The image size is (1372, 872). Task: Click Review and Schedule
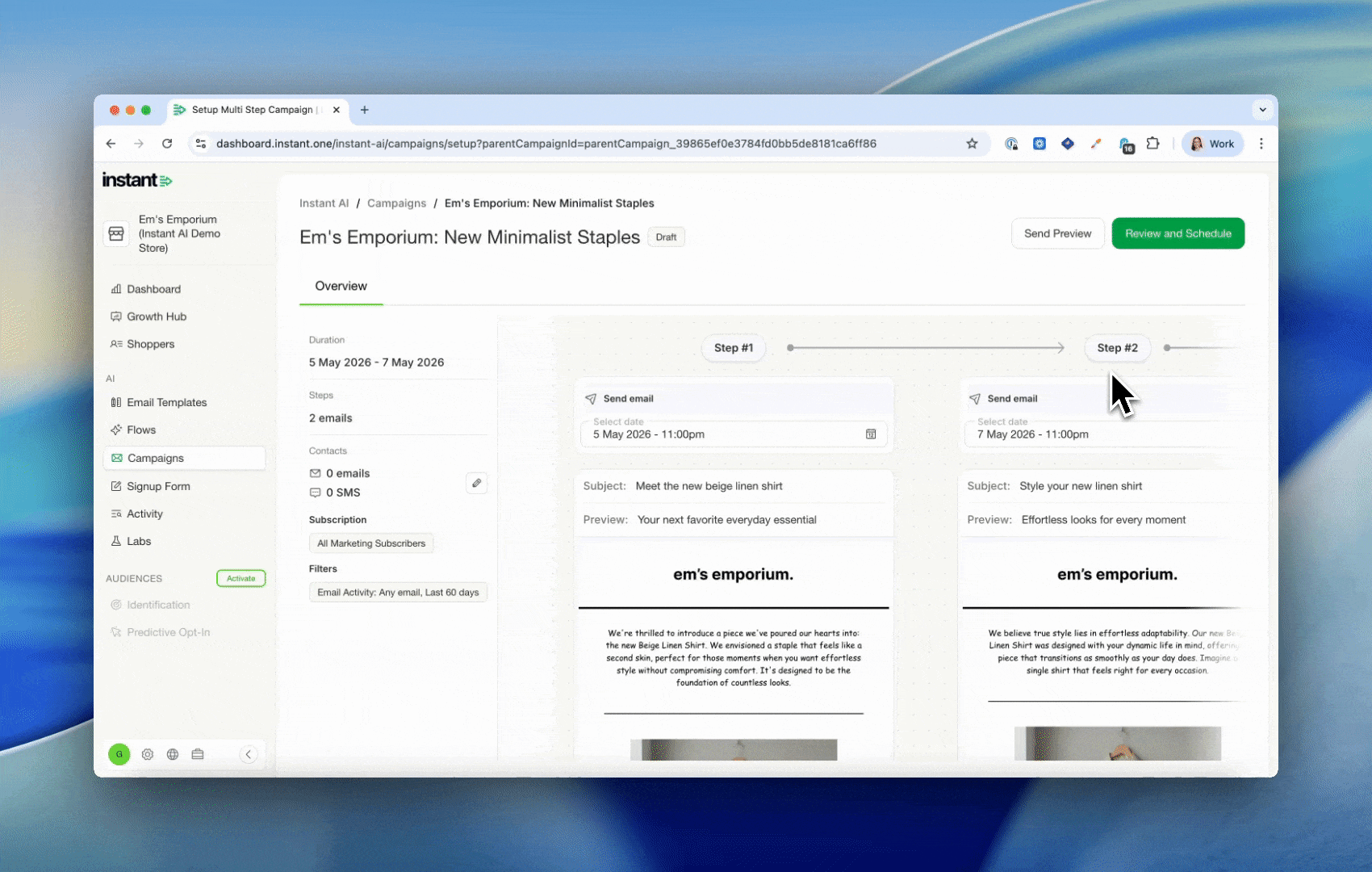(x=1178, y=233)
